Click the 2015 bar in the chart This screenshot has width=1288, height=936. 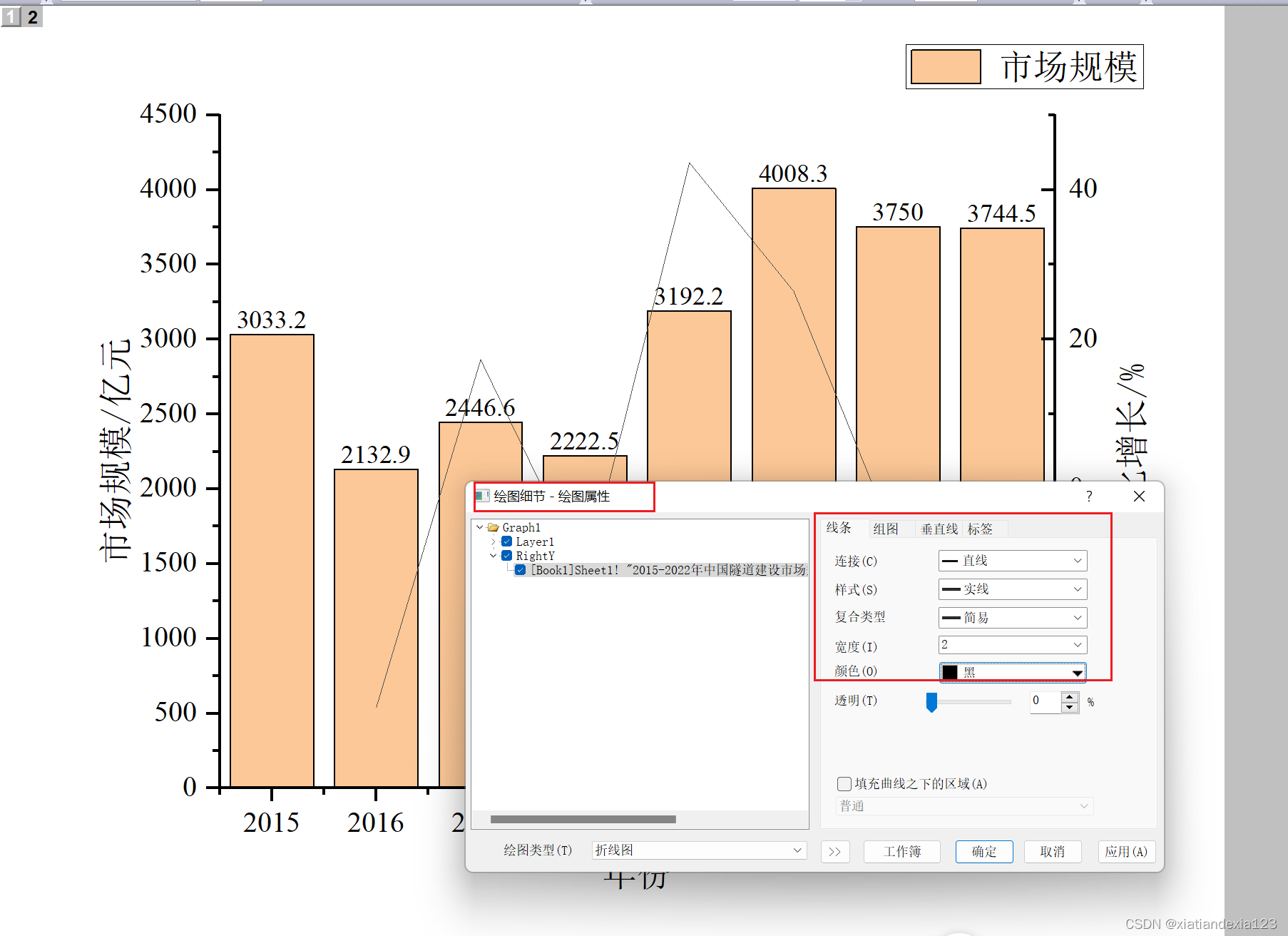[272, 561]
